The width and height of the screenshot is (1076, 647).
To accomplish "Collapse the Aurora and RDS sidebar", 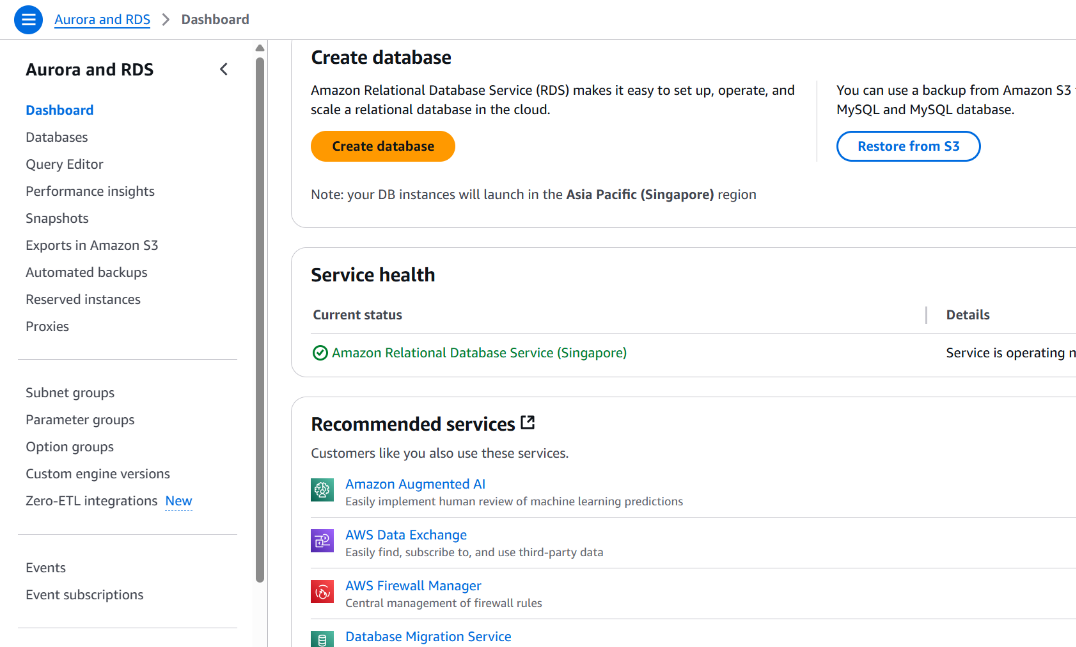I will click(224, 69).
